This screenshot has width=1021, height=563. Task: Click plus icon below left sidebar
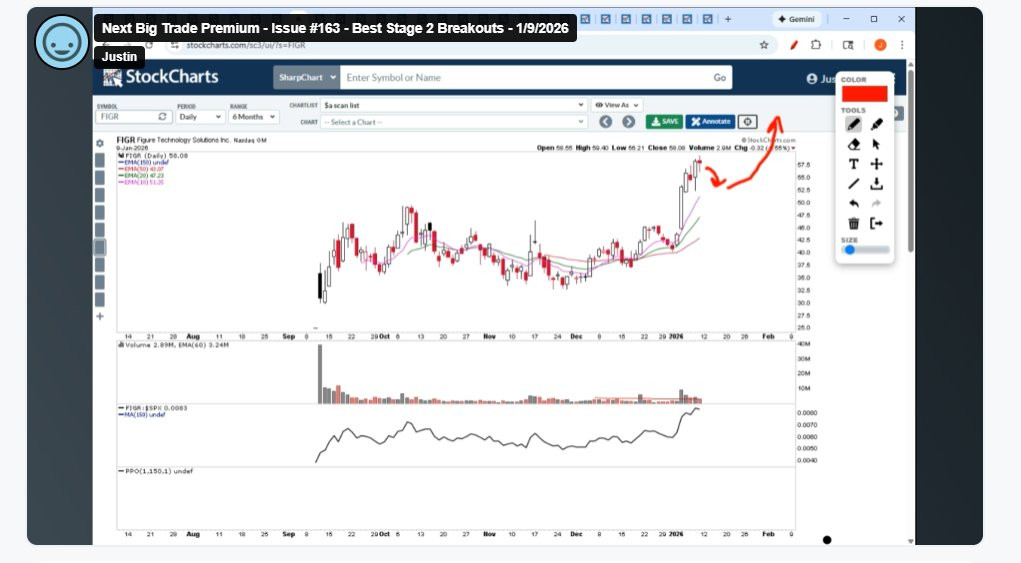(100, 316)
